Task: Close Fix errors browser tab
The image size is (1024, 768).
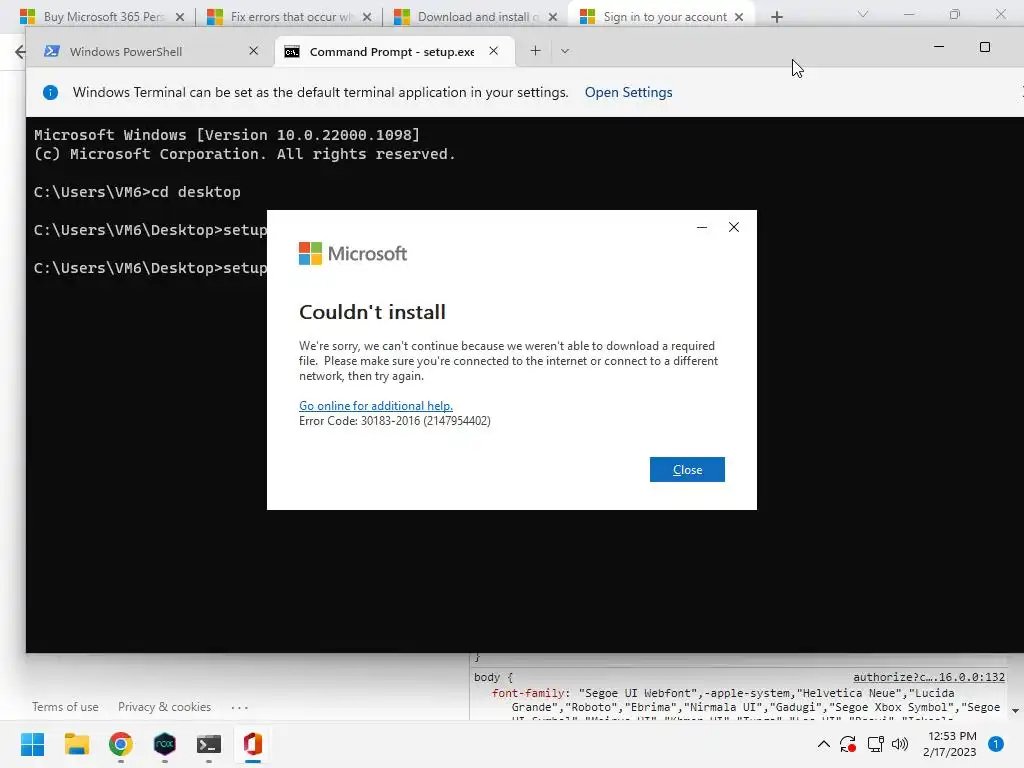Action: (367, 17)
